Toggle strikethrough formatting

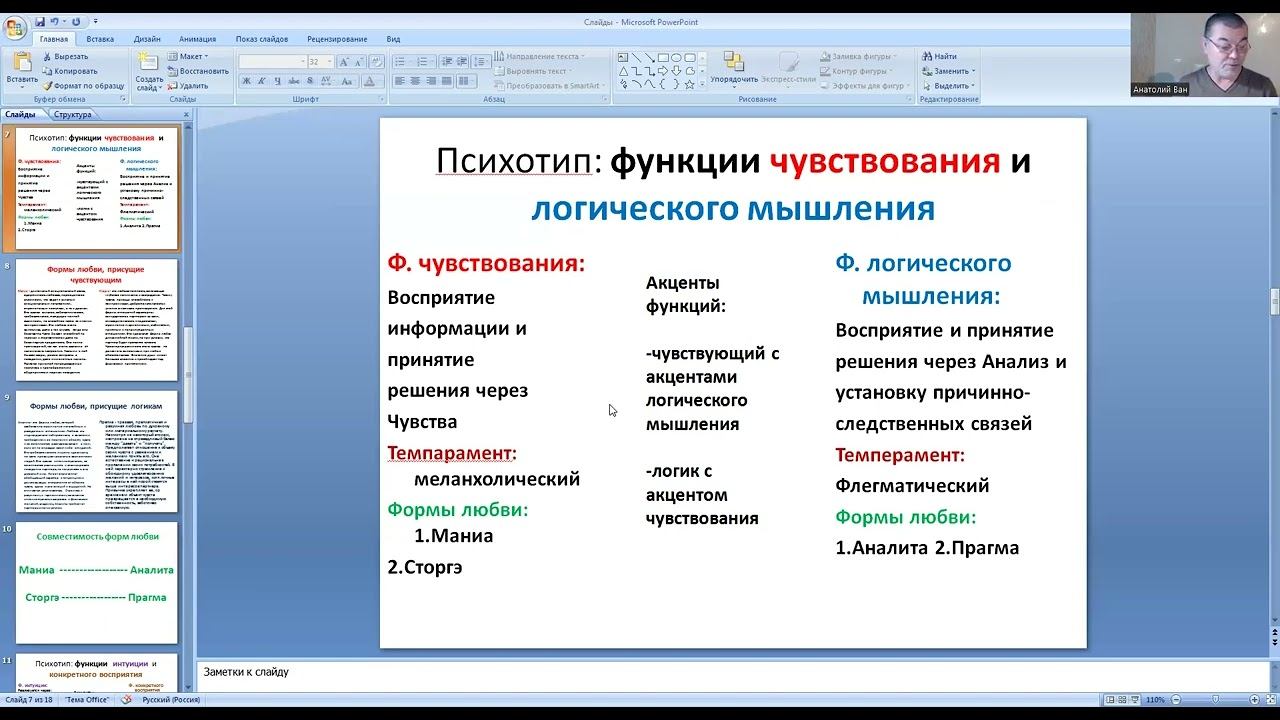pos(294,81)
